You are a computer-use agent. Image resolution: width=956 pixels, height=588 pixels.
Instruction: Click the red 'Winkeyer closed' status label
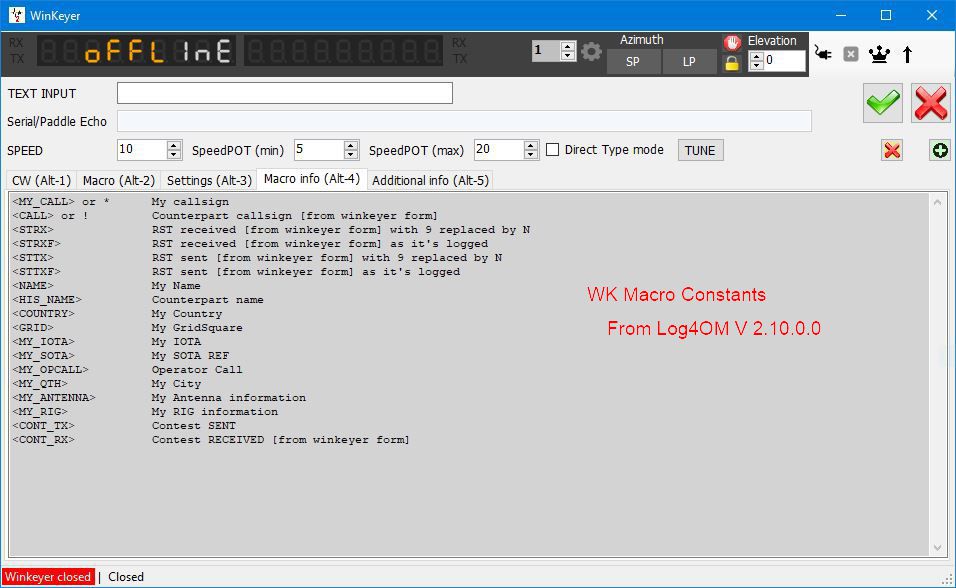point(48,577)
